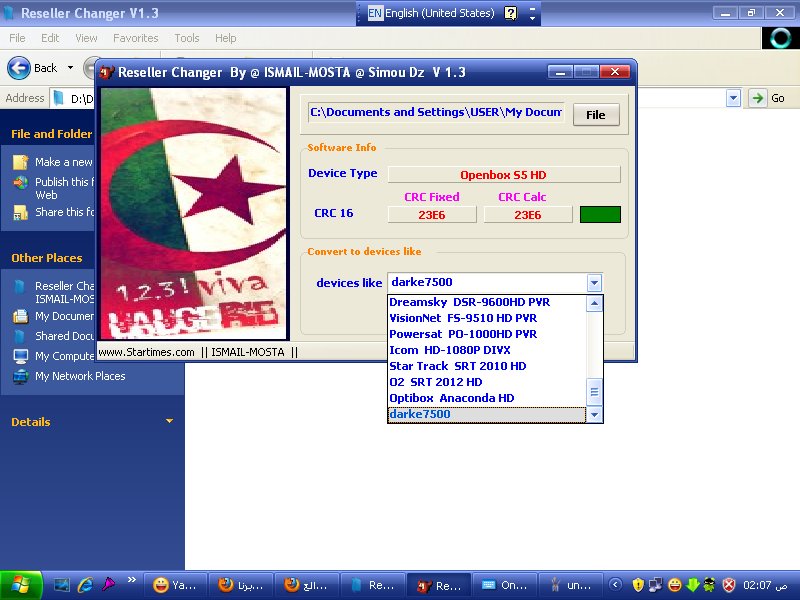
Task: Open the Back history dropdown arrow
Action: tap(70, 68)
